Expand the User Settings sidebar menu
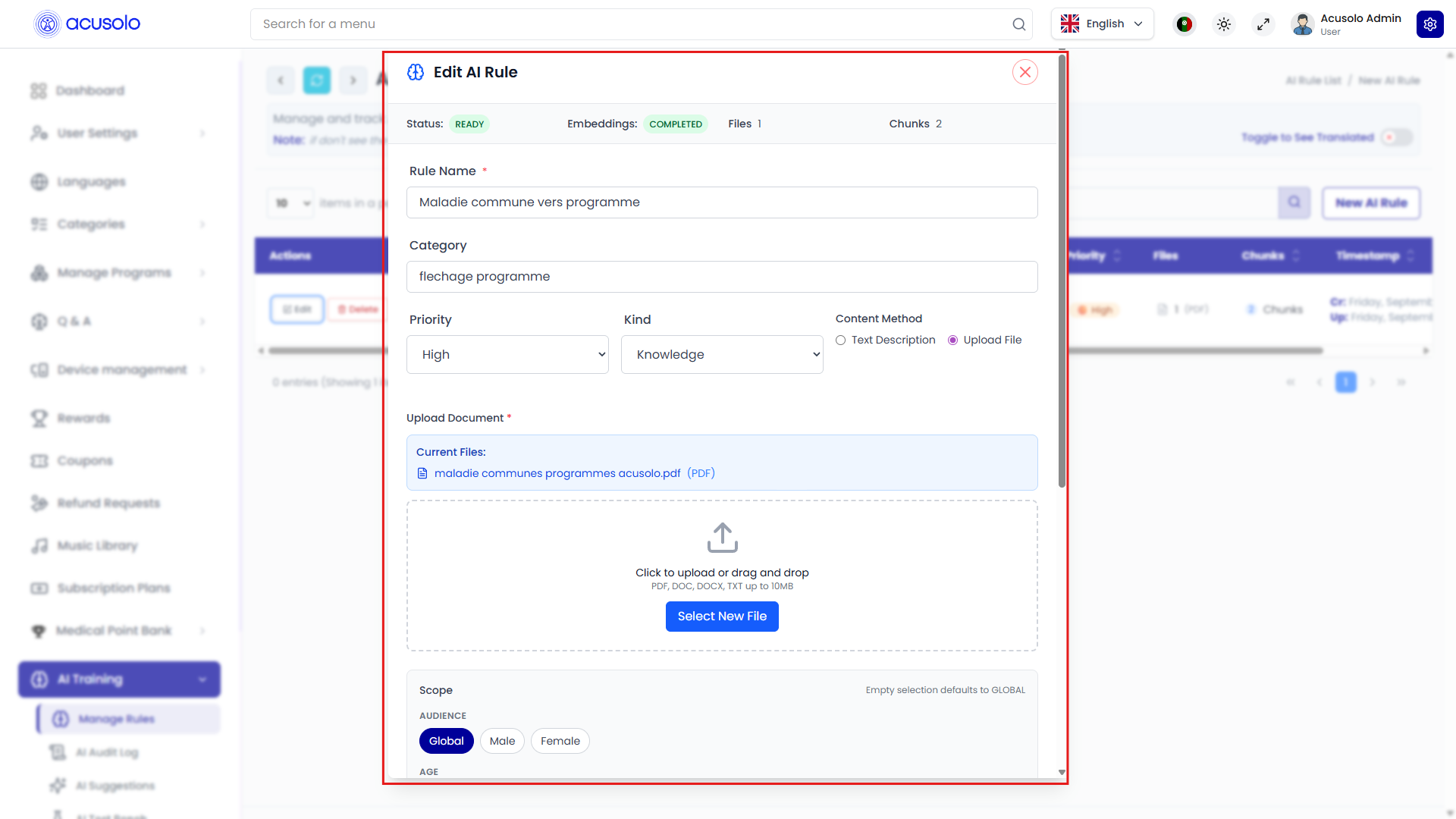This screenshot has height=819, width=1456. [119, 133]
